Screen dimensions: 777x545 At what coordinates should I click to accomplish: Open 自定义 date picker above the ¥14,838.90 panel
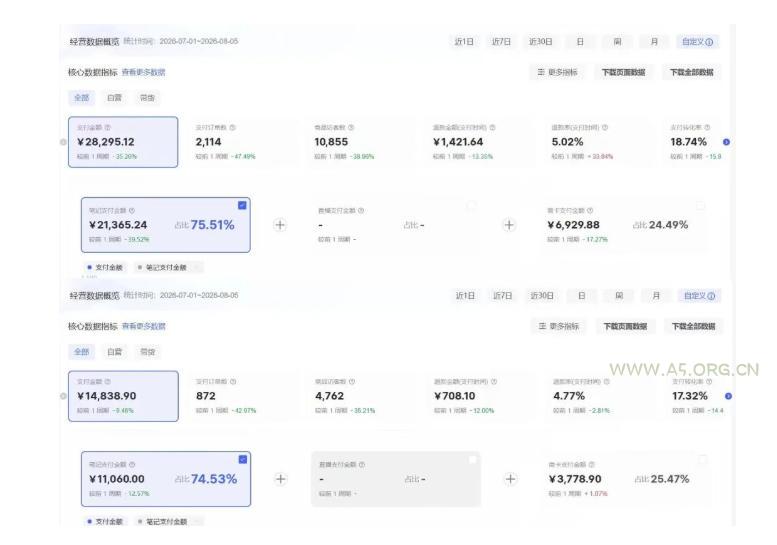coord(699,296)
